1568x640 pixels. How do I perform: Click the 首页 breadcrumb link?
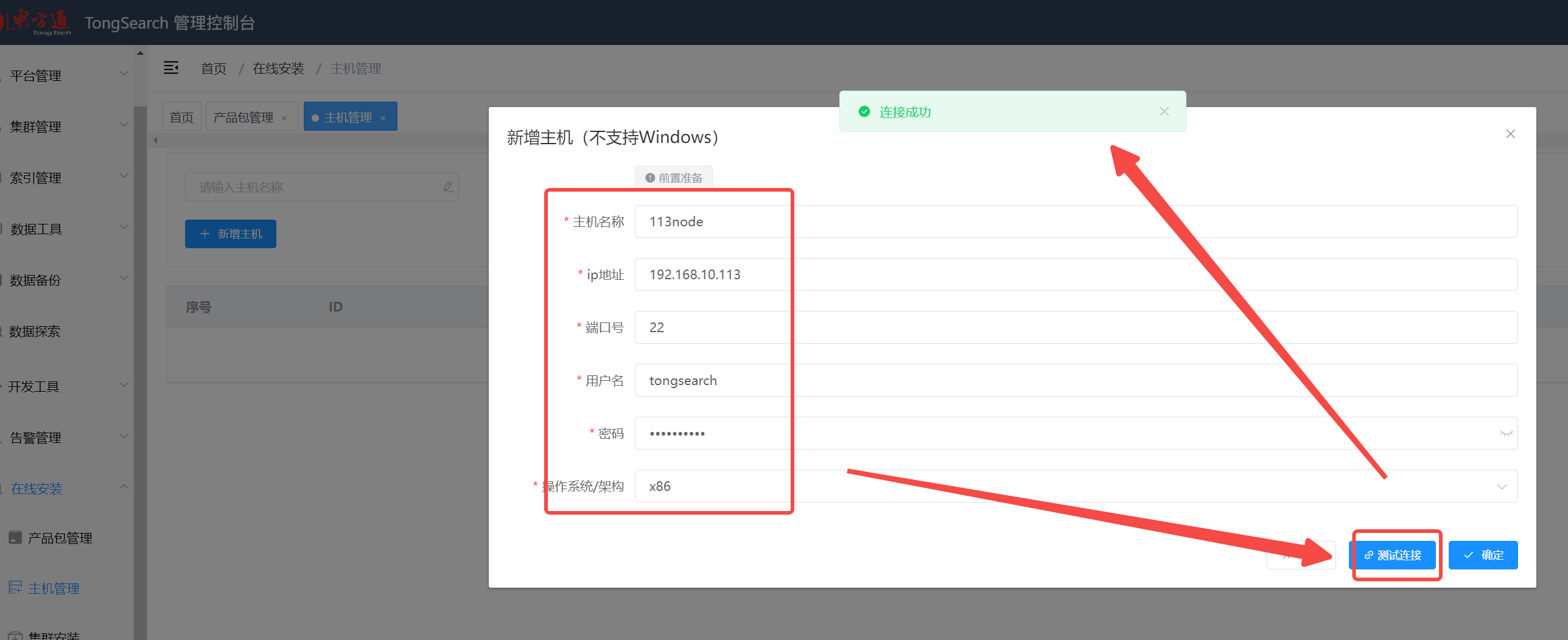(214, 69)
